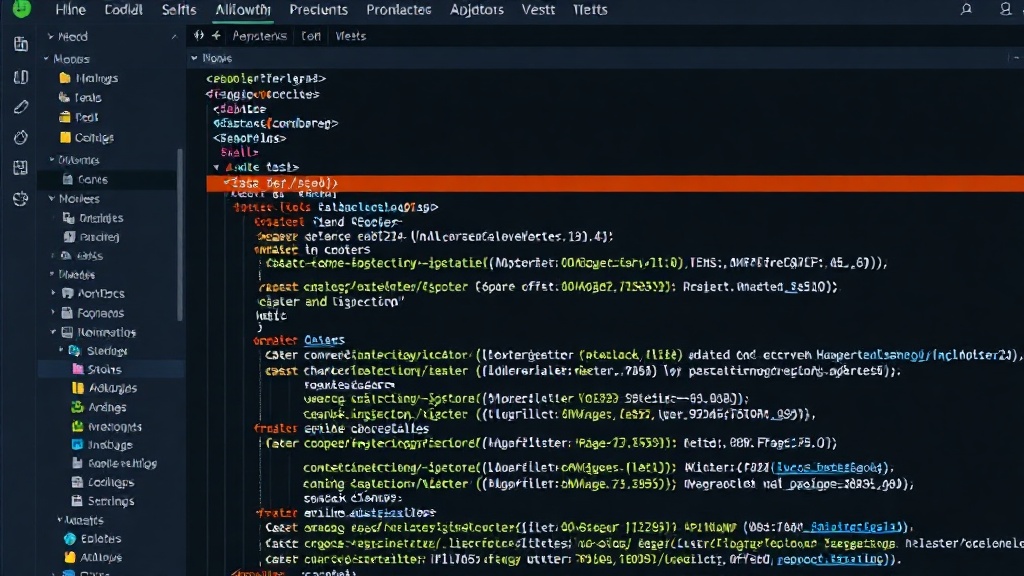
Task: Click the Aolarjdes yellow file icon
Action: [x=78, y=388]
